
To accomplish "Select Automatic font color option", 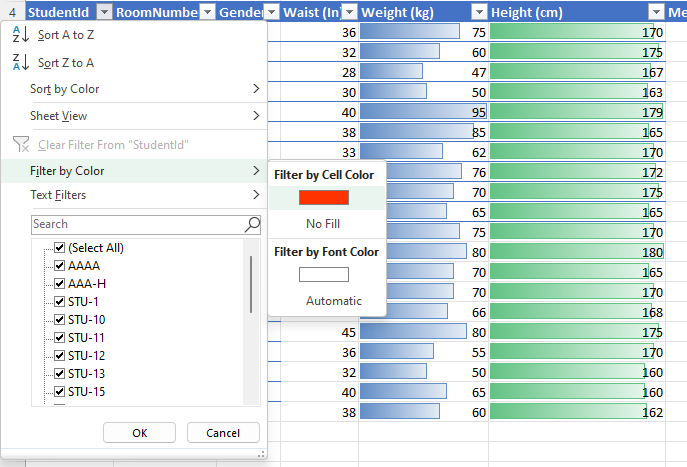I will point(327,301).
